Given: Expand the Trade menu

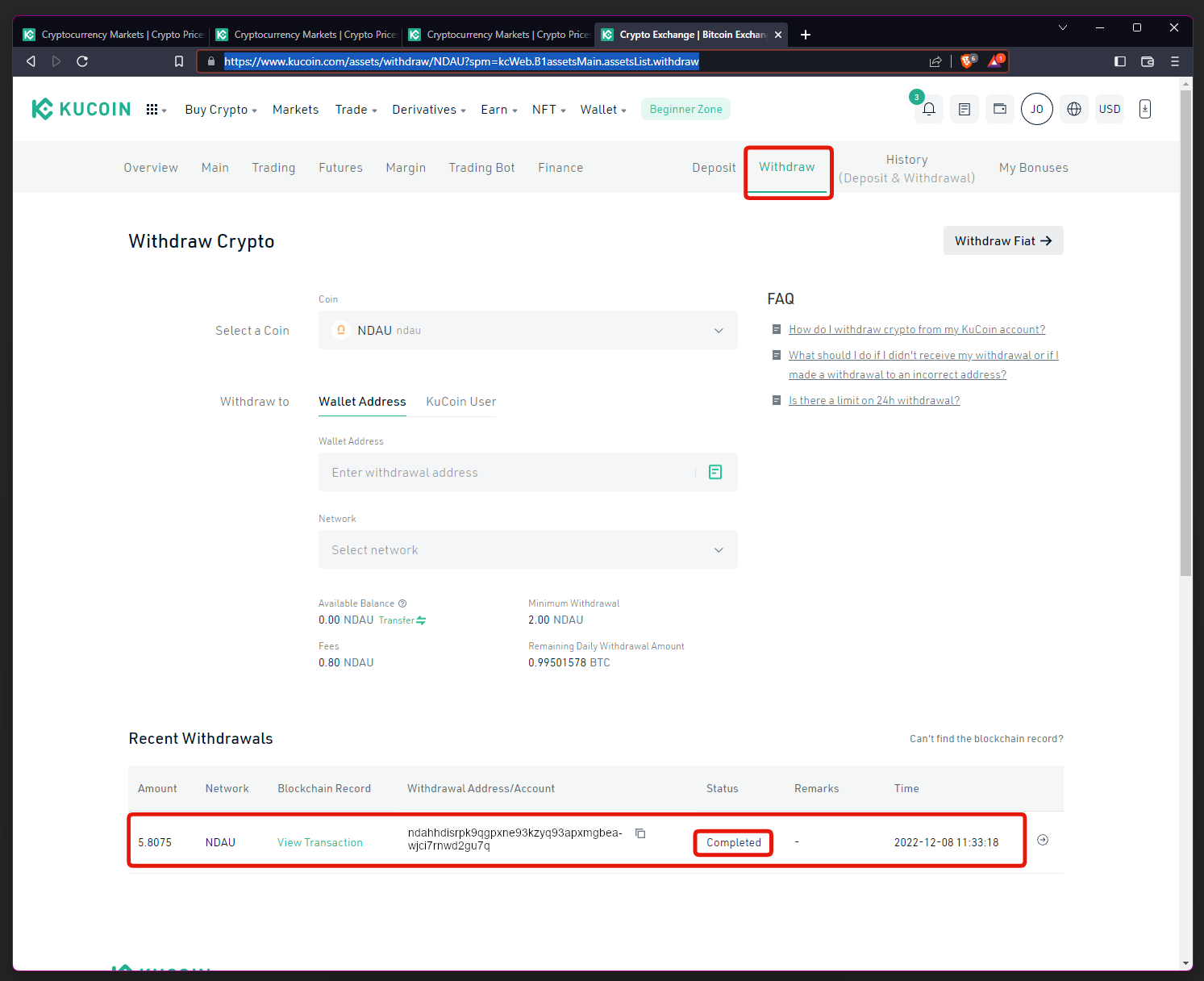Looking at the screenshot, I should (356, 110).
